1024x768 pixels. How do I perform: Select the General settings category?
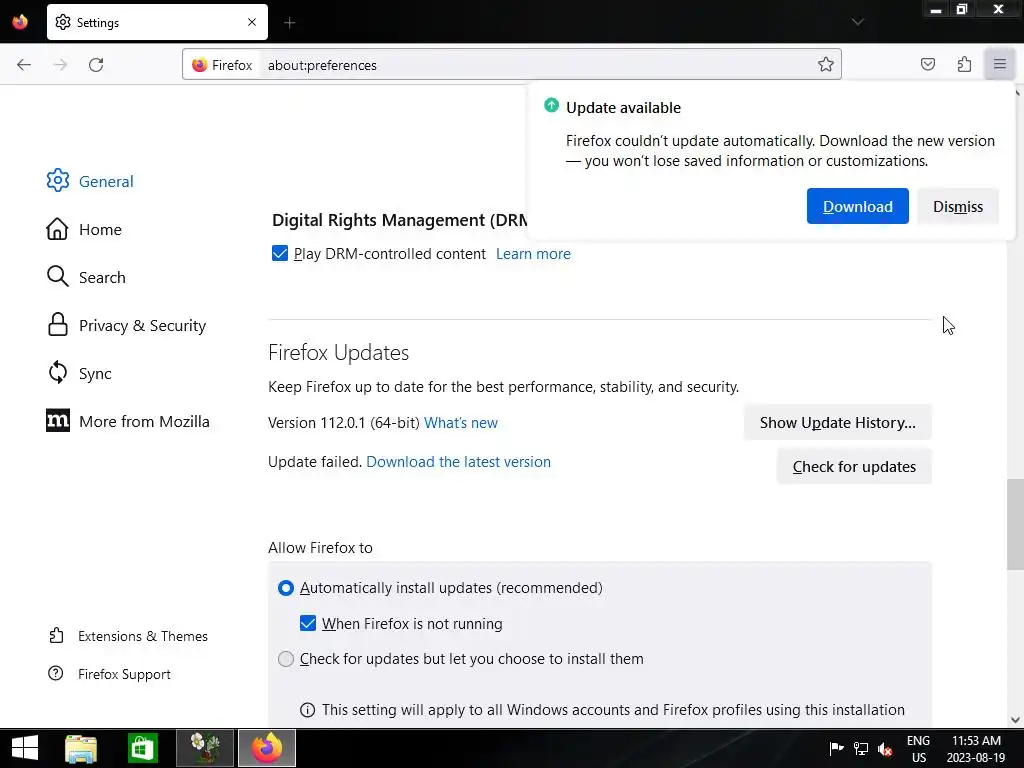click(x=106, y=181)
